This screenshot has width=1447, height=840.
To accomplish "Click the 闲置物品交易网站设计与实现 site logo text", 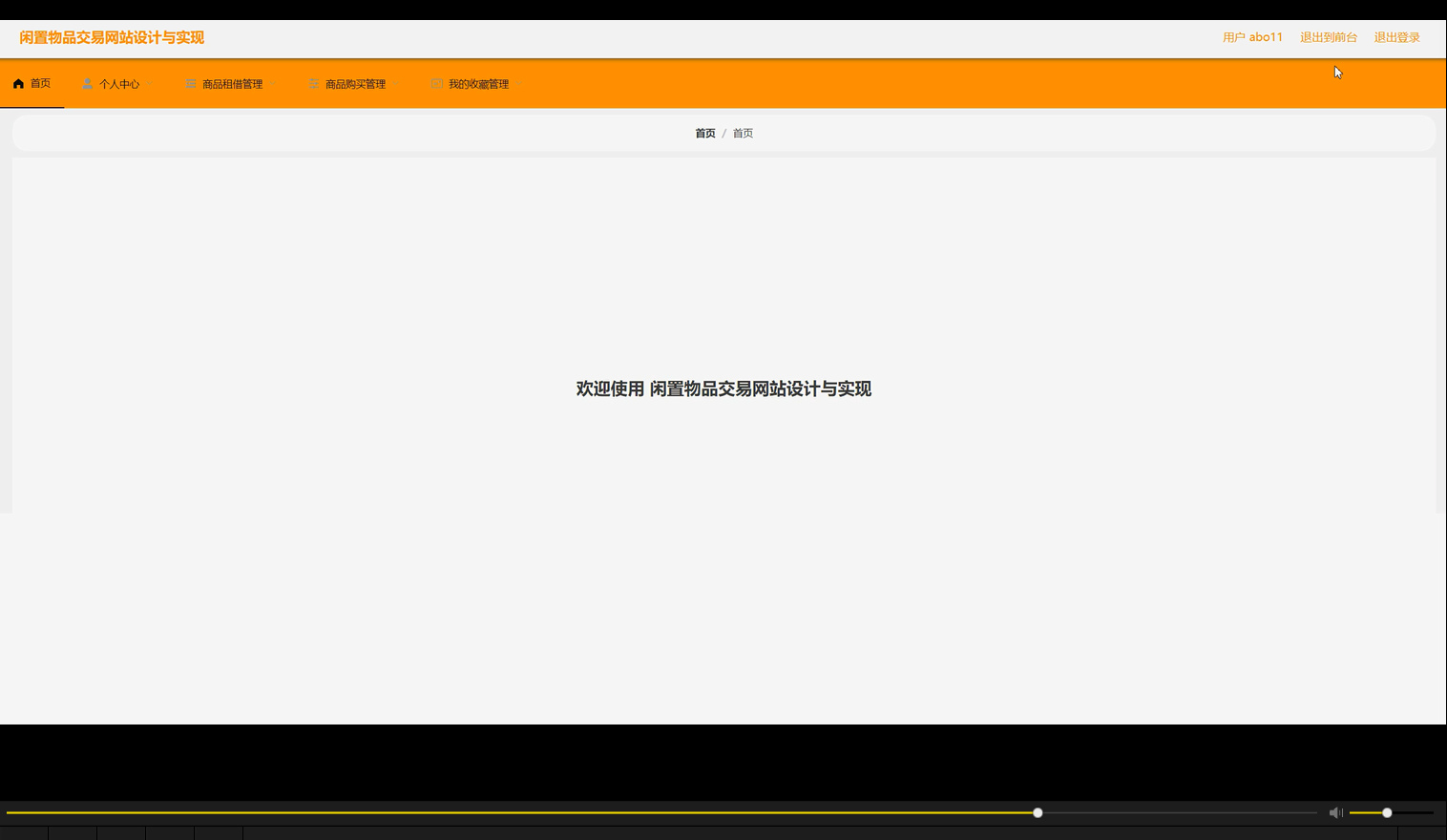I will pyautogui.click(x=112, y=37).
